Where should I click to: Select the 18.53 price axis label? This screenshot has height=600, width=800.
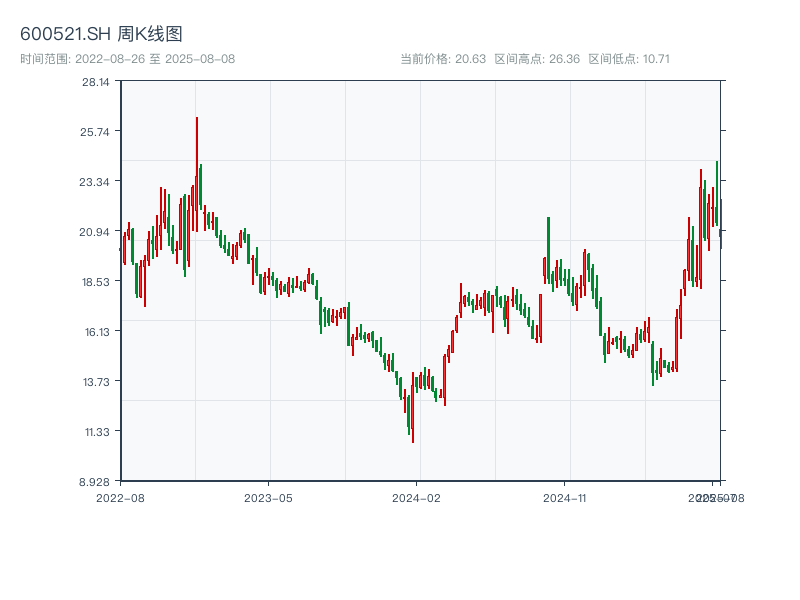pyautogui.click(x=96, y=282)
